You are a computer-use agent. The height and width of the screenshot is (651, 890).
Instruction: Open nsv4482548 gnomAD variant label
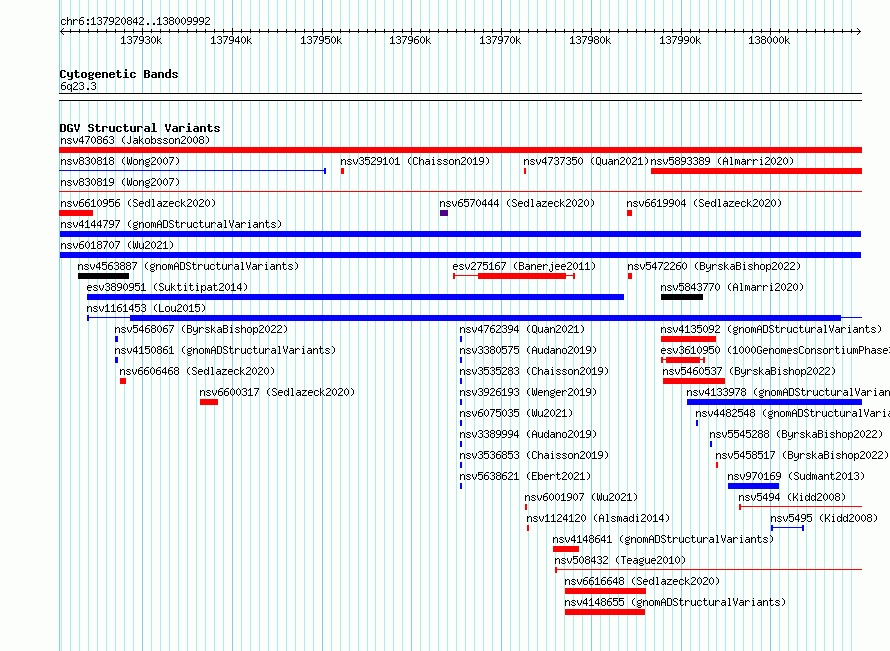(792, 413)
